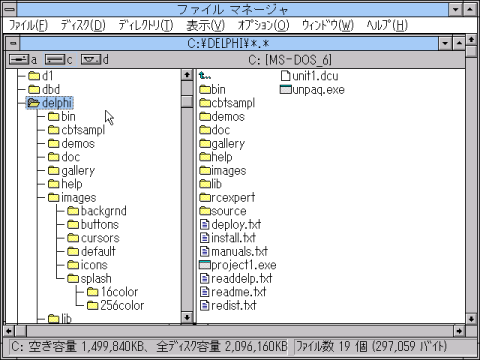This screenshot has height=360, width=480.
Task: Select unpaq.exe program file
Action: pos(312,90)
